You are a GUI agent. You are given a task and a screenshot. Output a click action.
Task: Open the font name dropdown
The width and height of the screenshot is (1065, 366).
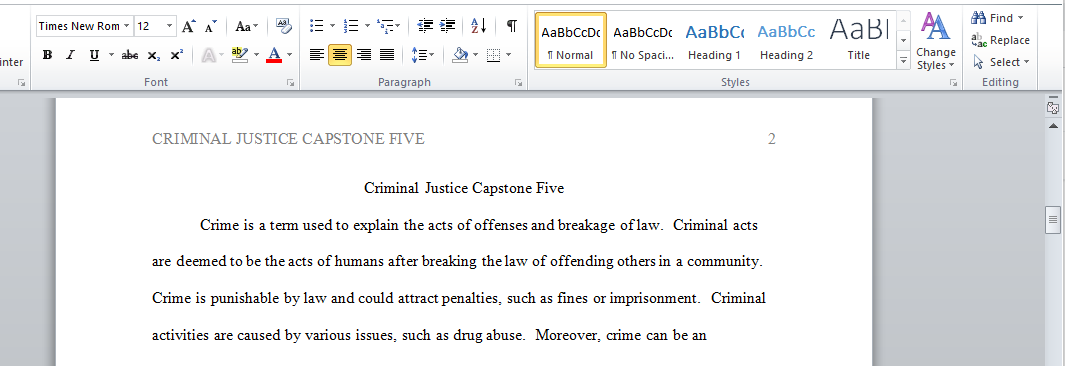(126, 26)
